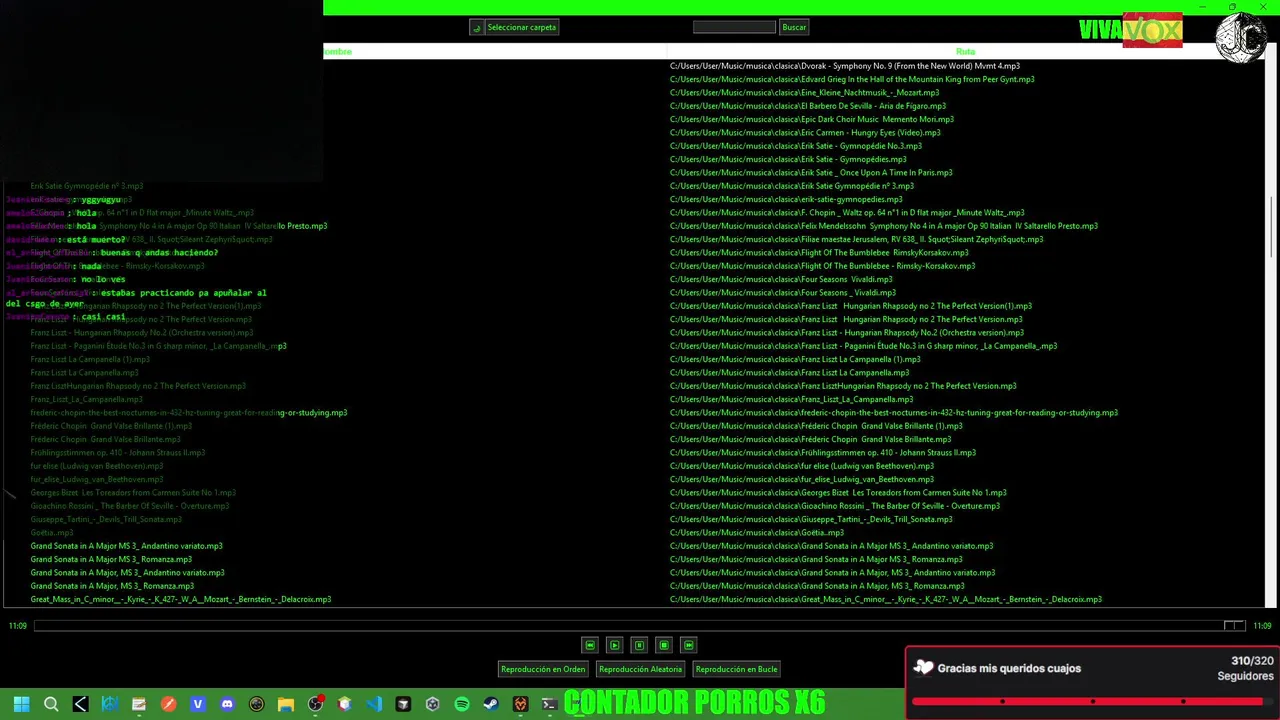Image resolution: width=1280 pixels, height=720 pixels.
Task: Select Eric Carmen - Hungry Eyes (Video) path
Action: click(805, 132)
